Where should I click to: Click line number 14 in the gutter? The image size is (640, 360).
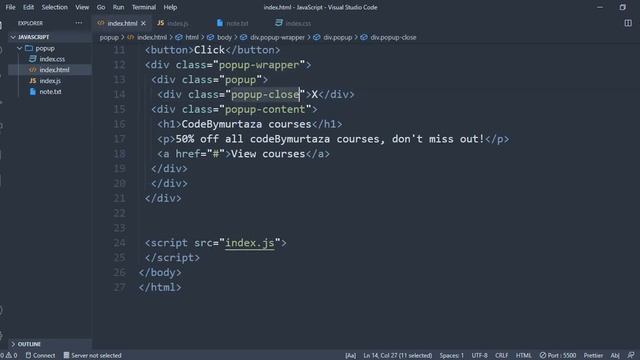[119, 94]
